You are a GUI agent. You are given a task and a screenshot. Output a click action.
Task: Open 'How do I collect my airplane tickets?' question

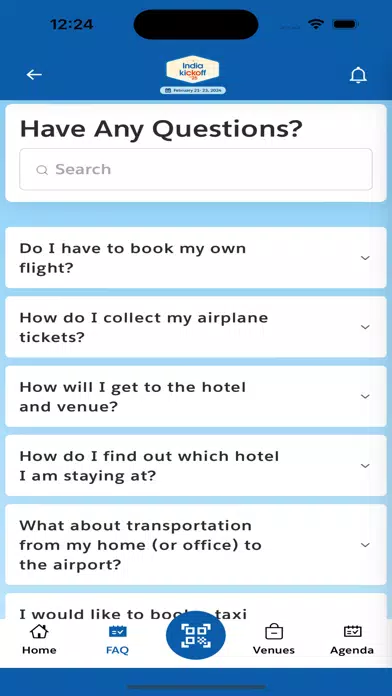point(196,327)
